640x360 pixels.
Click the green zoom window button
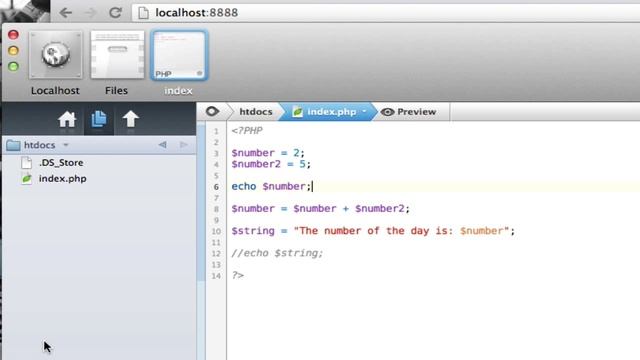(13, 66)
